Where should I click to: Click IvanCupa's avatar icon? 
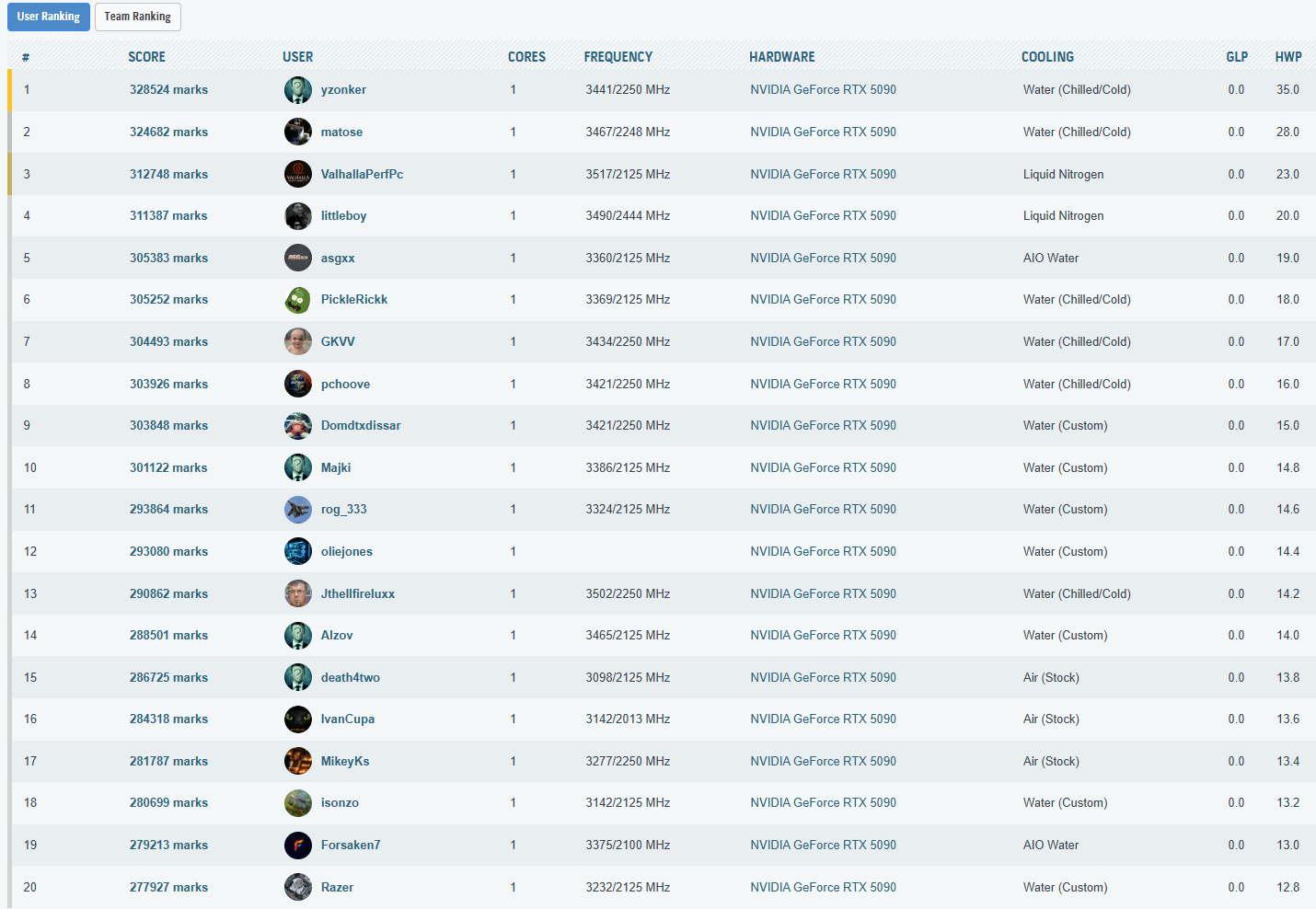[x=297, y=719]
